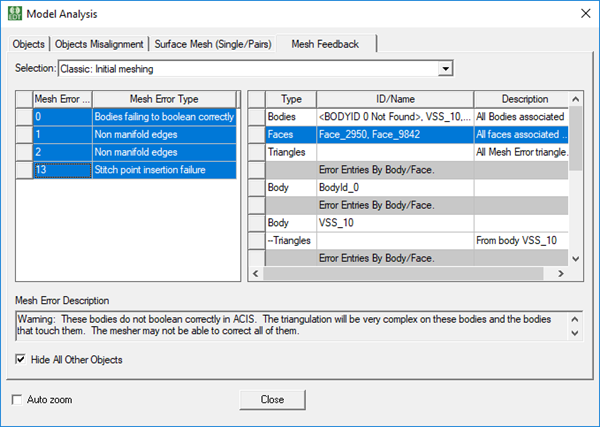The image size is (600, 427).
Task: Select the 'VSS_10' body entry
Action: [x=395, y=223]
